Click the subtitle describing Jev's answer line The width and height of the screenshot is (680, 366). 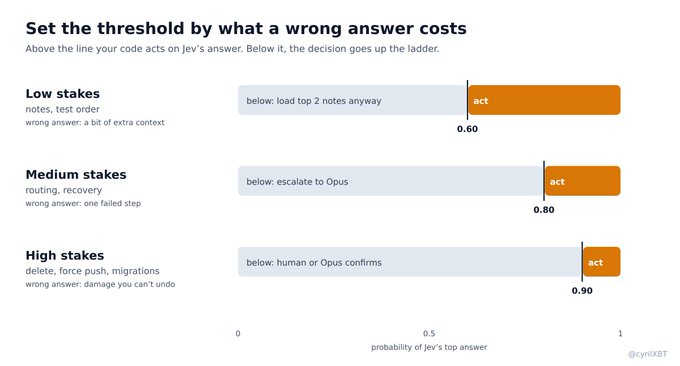point(232,49)
